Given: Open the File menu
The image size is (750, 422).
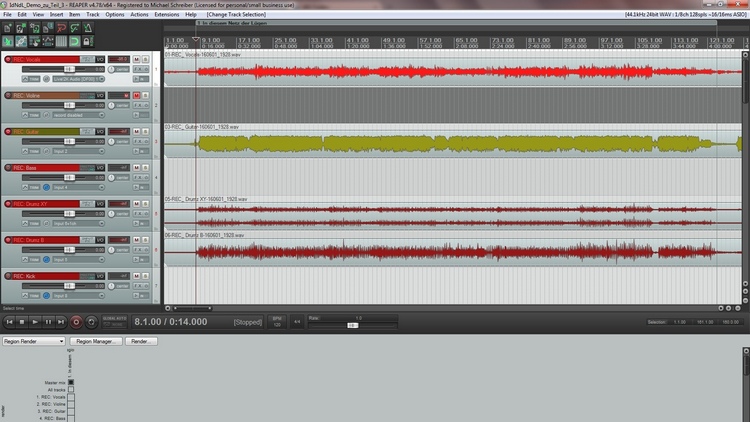Looking at the screenshot, I should click(x=7, y=14).
